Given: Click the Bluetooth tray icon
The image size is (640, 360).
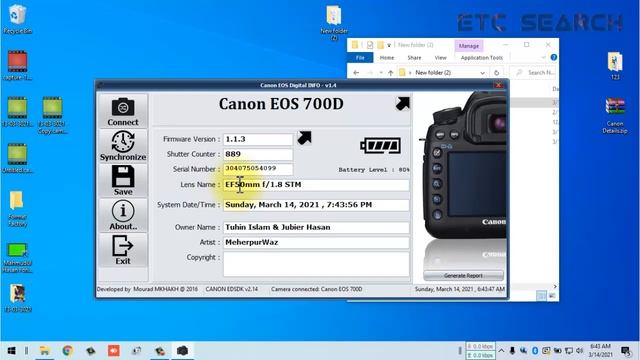Looking at the screenshot, I should click(x=535, y=351).
